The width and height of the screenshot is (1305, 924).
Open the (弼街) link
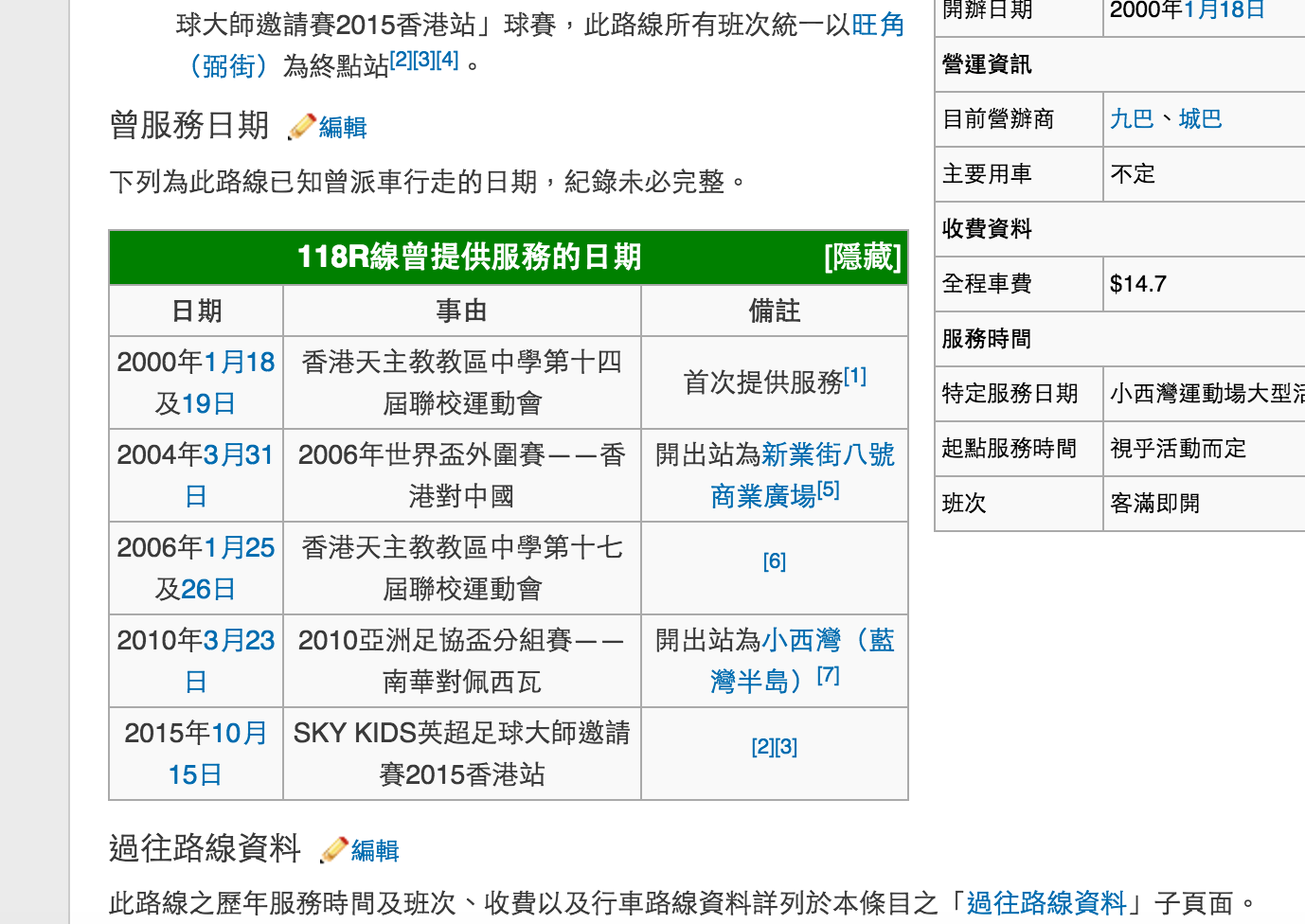tap(229, 65)
